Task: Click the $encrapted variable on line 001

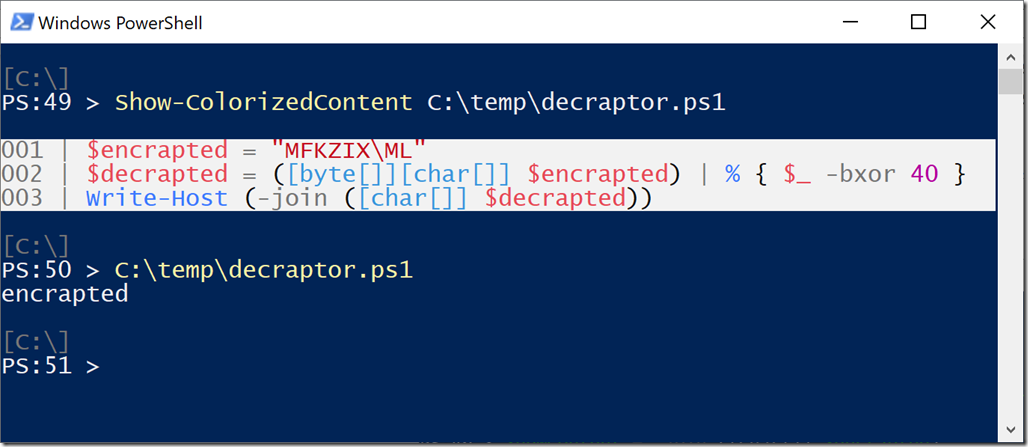Action: coord(157,151)
